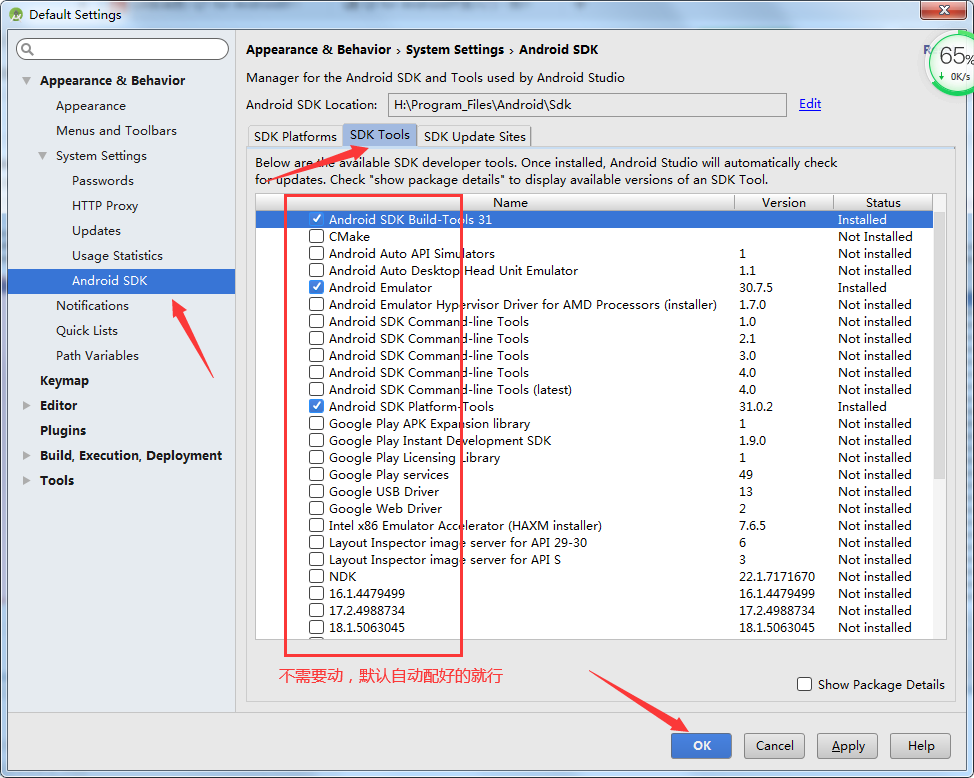Check Android SDK Command-line Tools (latest)
974x778 pixels.
coord(316,389)
